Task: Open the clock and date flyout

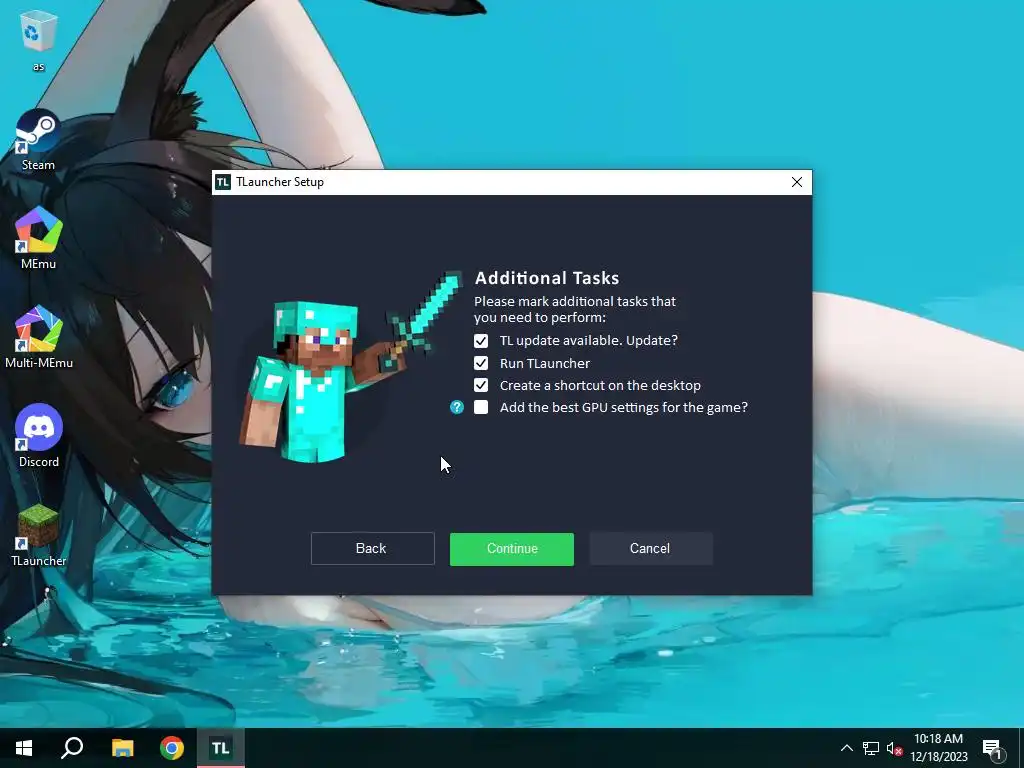Action: pyautogui.click(x=938, y=748)
